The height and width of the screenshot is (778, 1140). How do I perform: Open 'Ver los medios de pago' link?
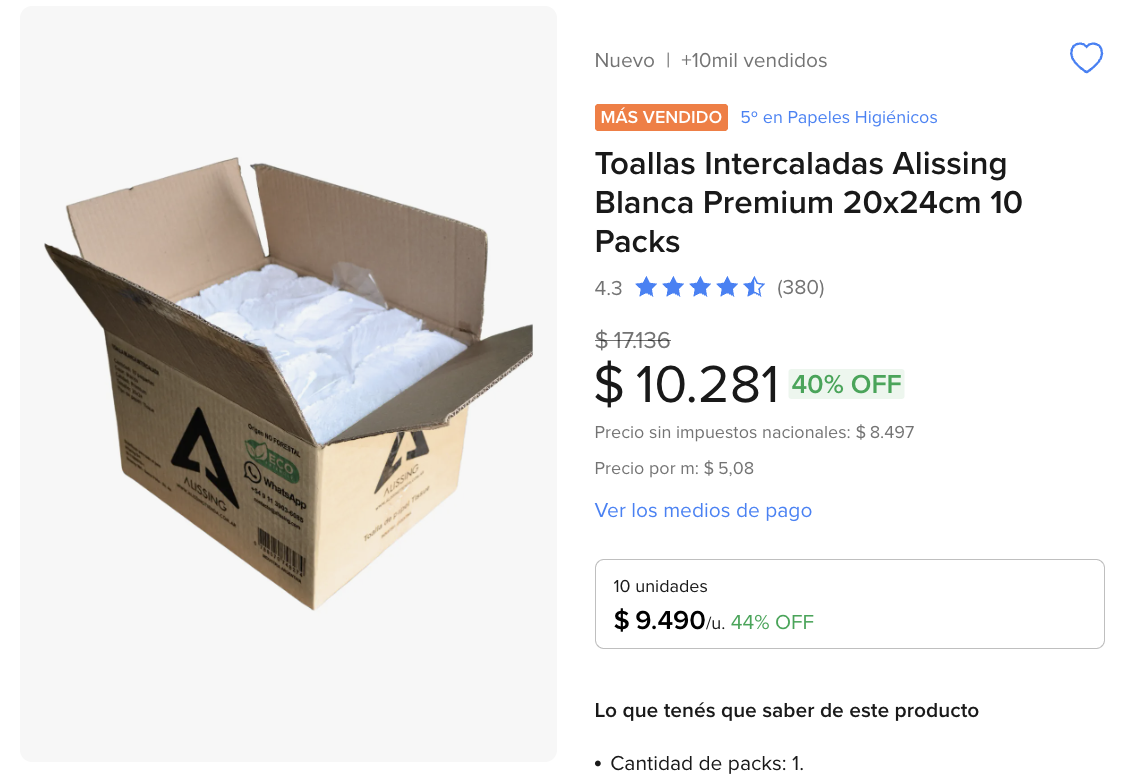(703, 510)
